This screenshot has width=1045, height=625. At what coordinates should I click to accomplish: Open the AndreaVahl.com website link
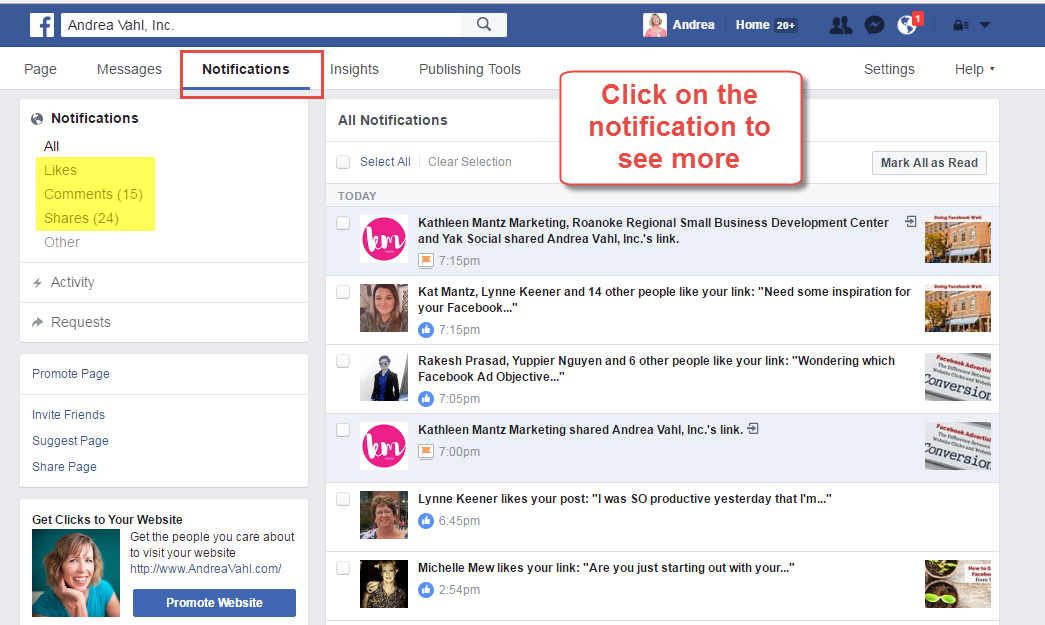pos(205,569)
